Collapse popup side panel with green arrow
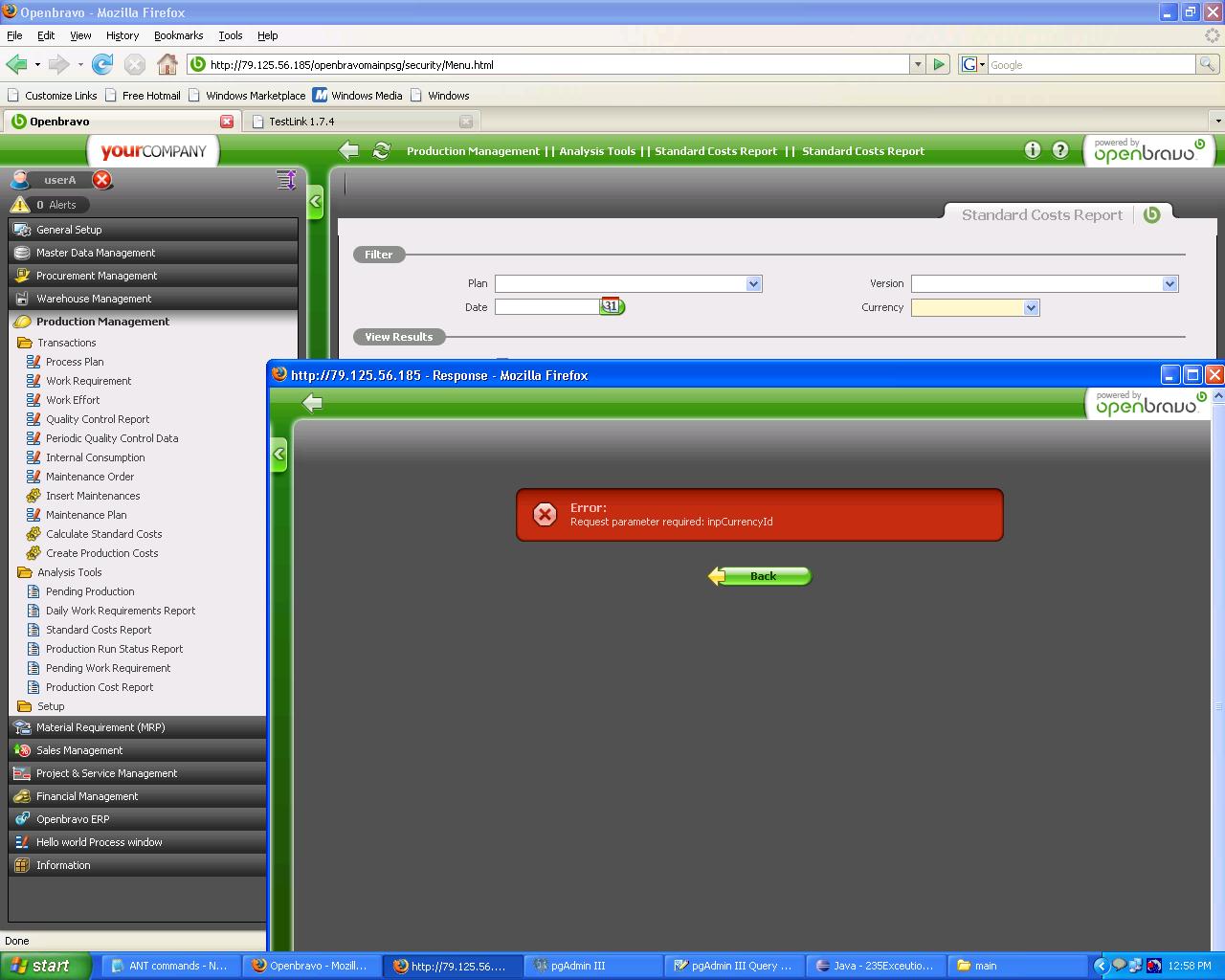 tap(278, 455)
